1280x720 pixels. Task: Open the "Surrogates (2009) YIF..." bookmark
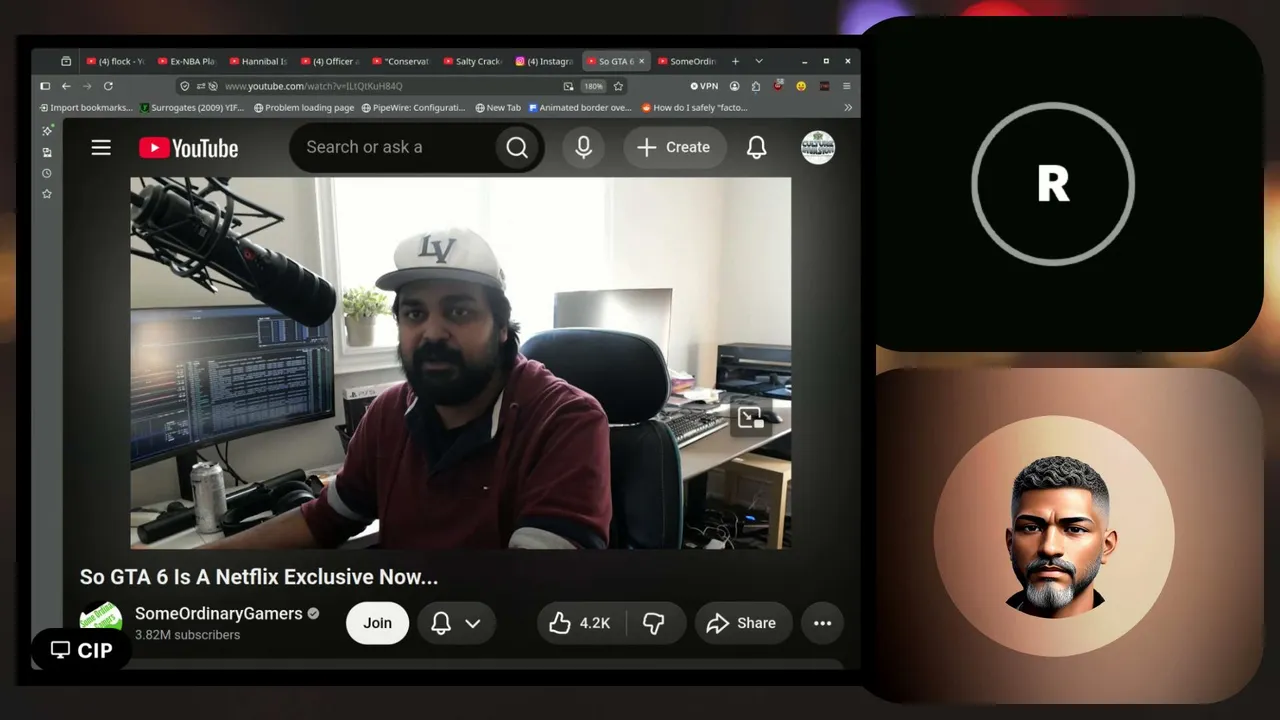click(x=192, y=108)
